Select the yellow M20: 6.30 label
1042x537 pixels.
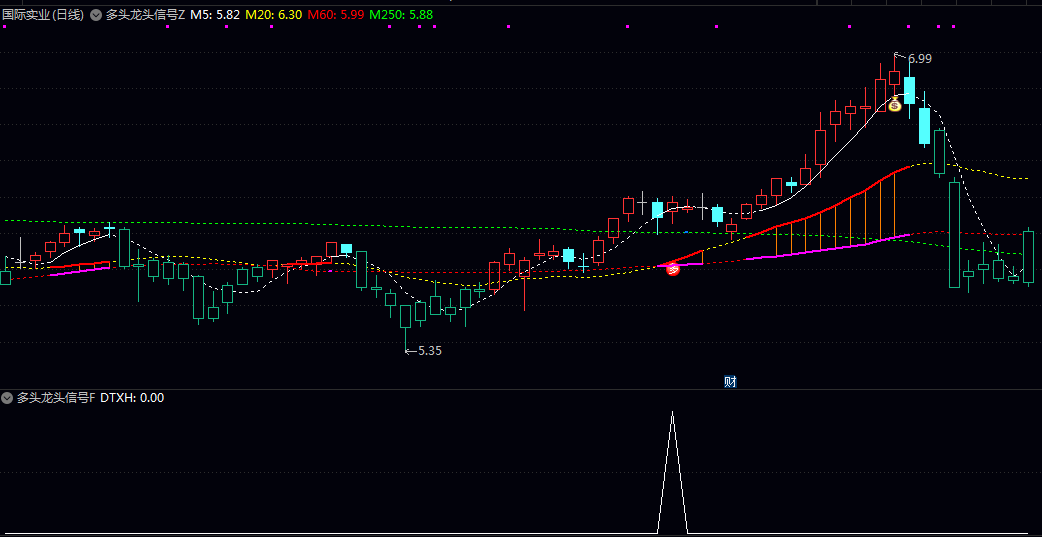[274, 16]
